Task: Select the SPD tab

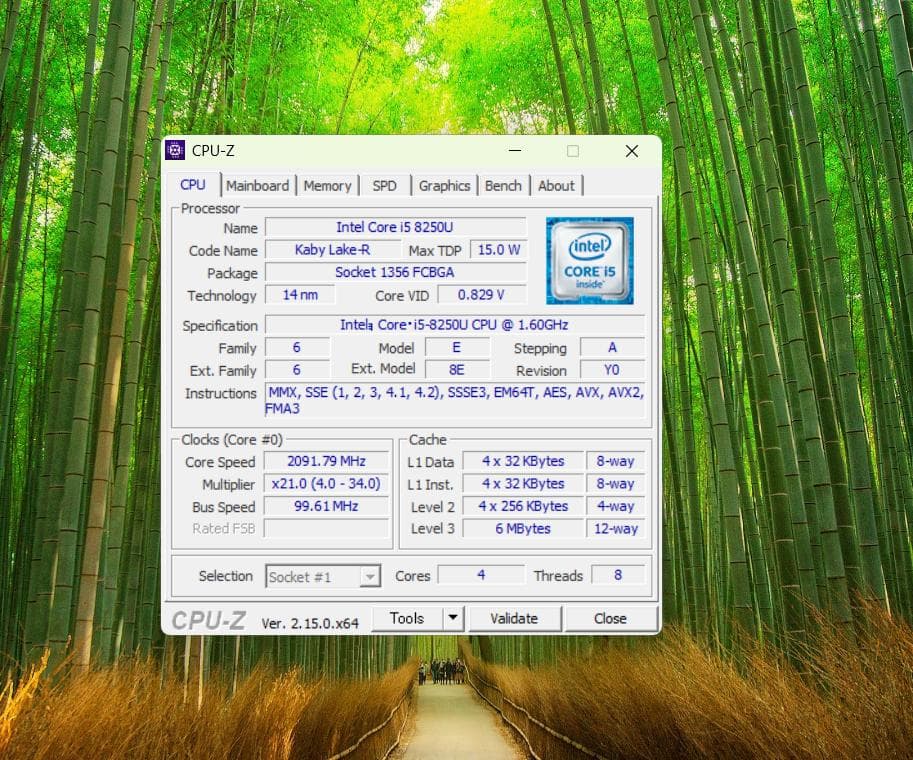Action: point(384,185)
